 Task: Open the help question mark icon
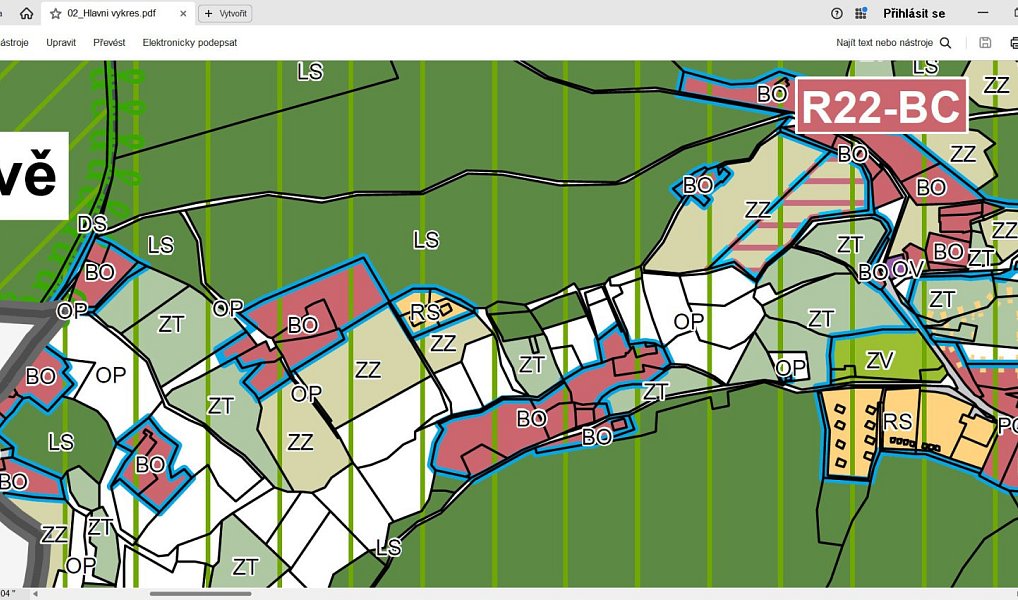(x=837, y=13)
